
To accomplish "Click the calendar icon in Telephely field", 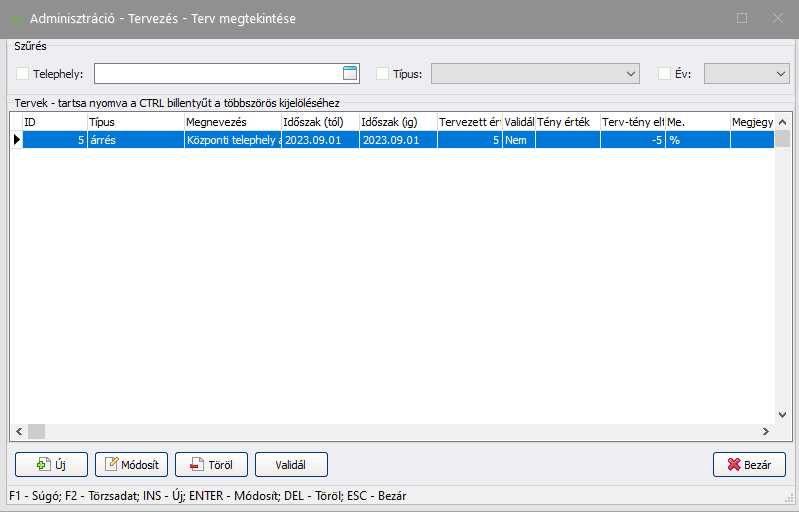I will pos(349,72).
